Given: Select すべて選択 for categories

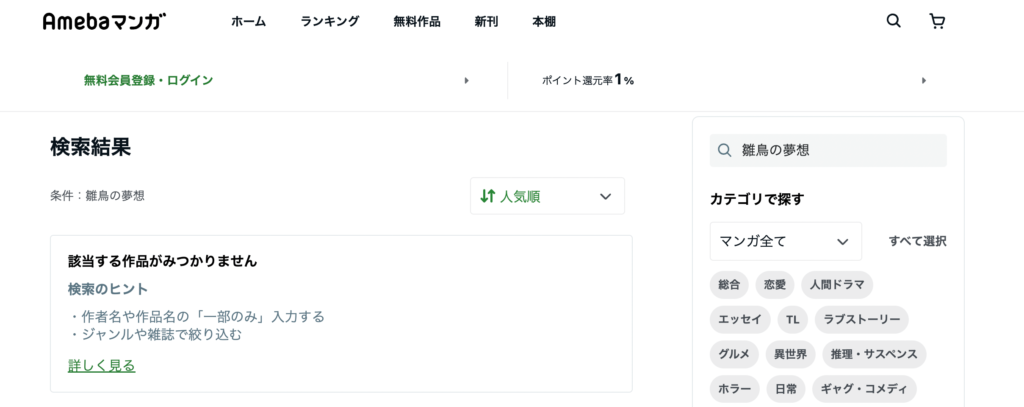Looking at the screenshot, I should [x=918, y=241].
